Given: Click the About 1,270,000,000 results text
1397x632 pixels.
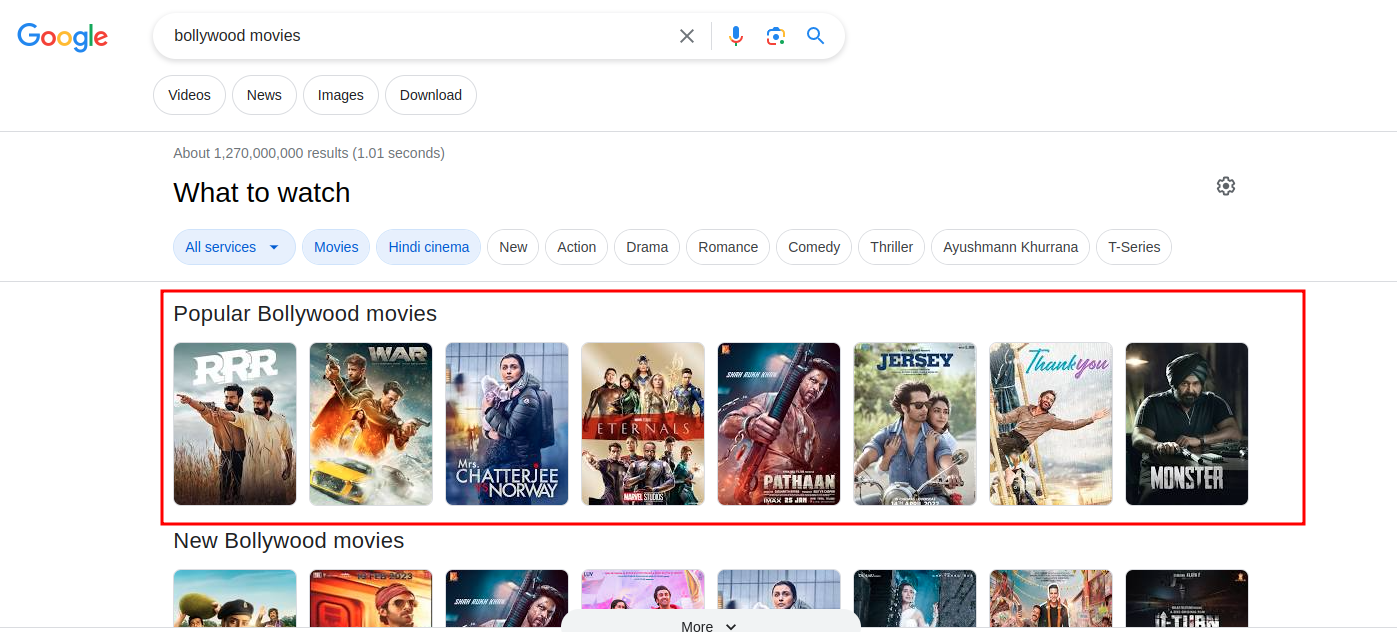Looking at the screenshot, I should [309, 153].
